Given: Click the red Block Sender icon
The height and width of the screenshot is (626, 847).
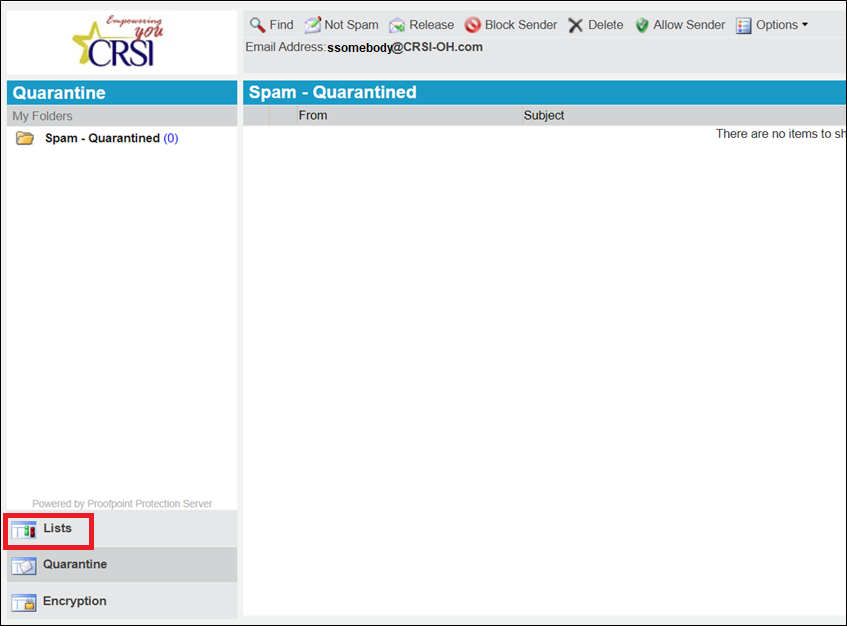Looking at the screenshot, I should coord(472,25).
